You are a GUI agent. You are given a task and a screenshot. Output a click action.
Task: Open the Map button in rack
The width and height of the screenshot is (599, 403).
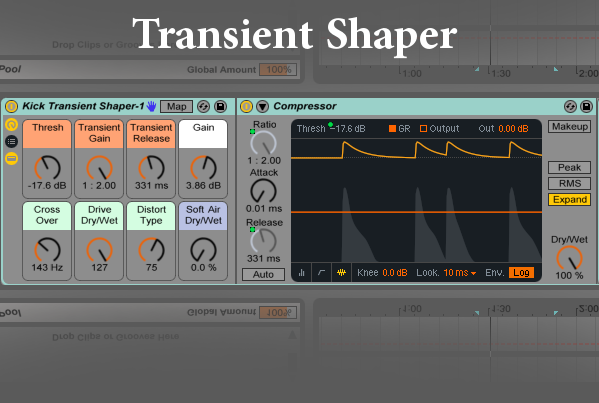pos(176,107)
